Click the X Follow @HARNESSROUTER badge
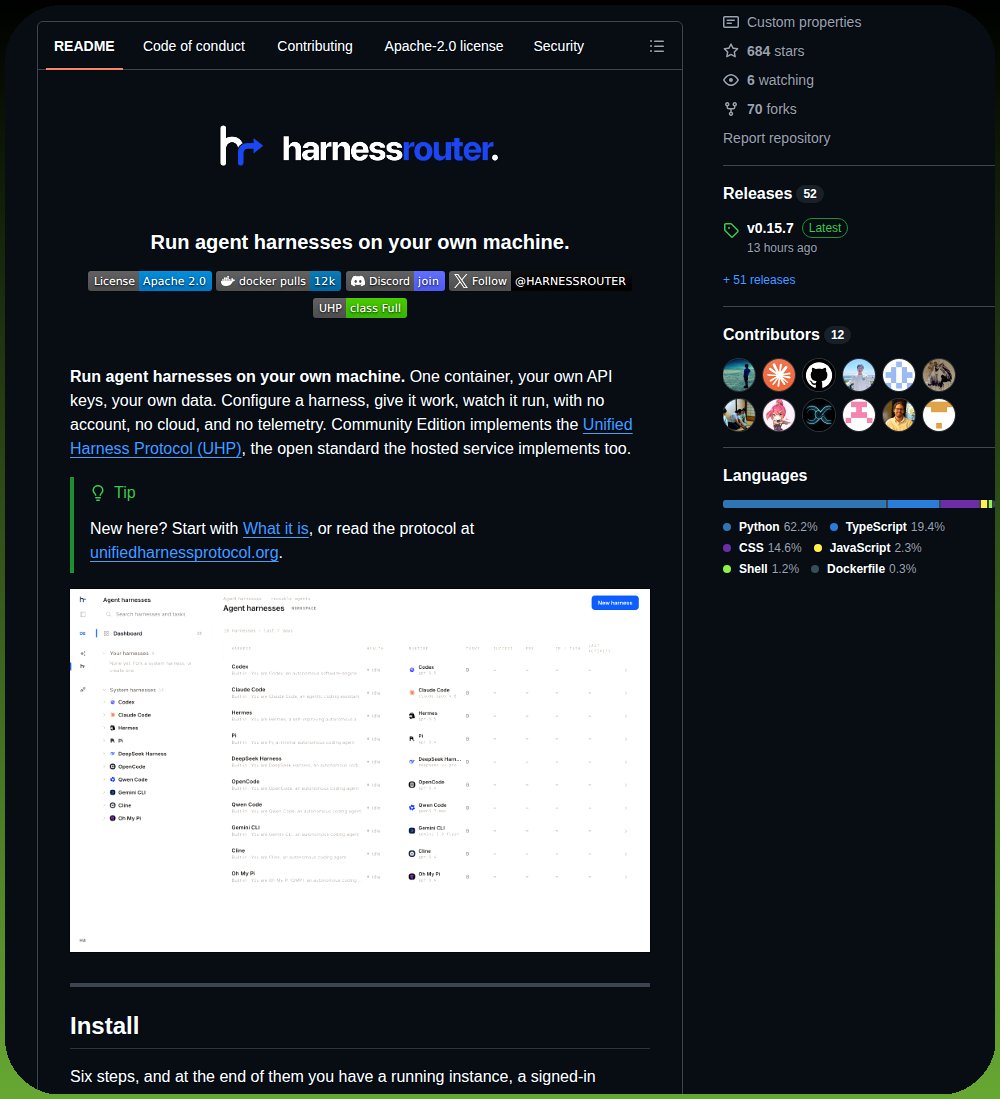The height and width of the screenshot is (1099, 1000). pyautogui.click(x=540, y=281)
